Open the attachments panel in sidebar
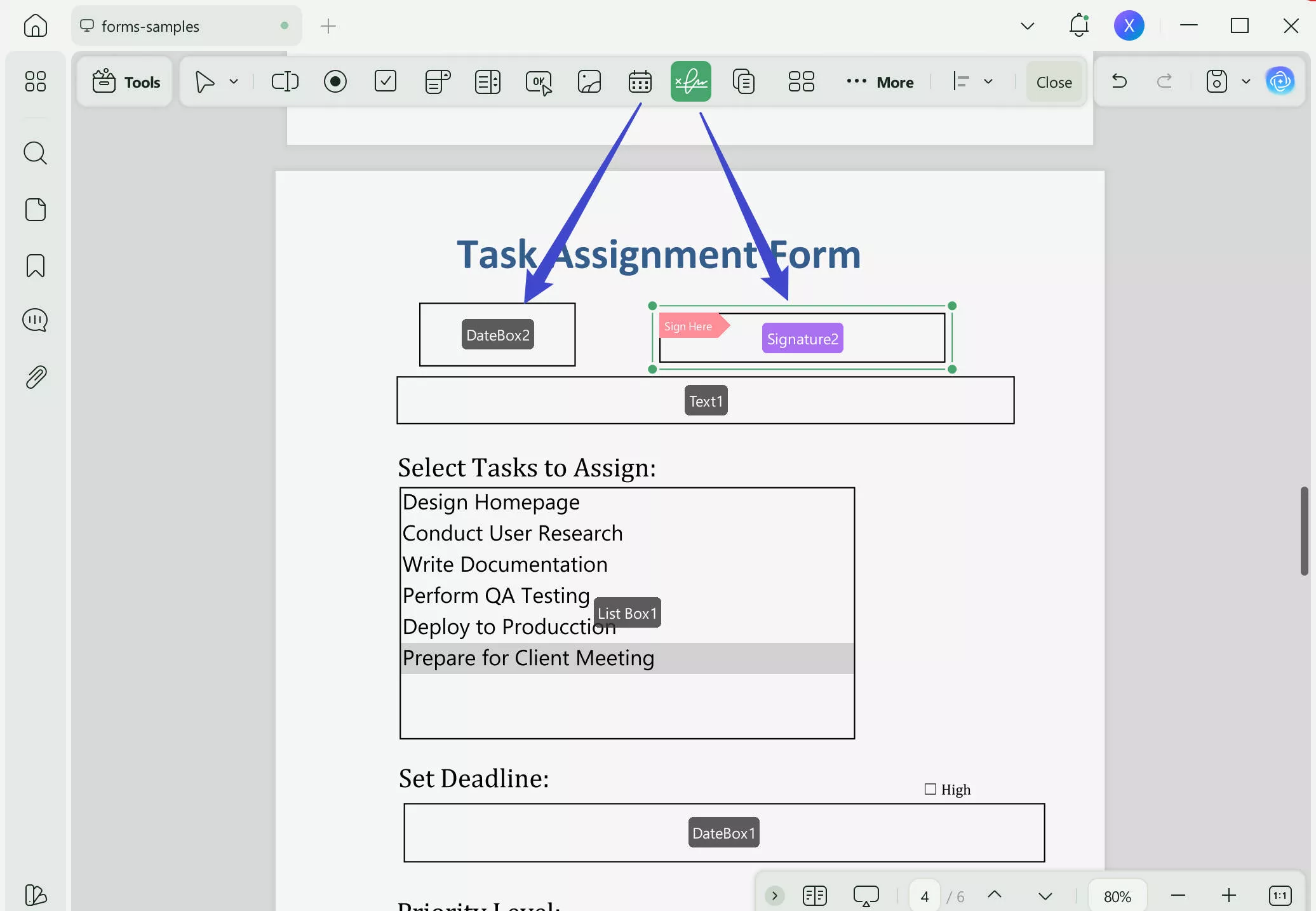 coord(36,377)
